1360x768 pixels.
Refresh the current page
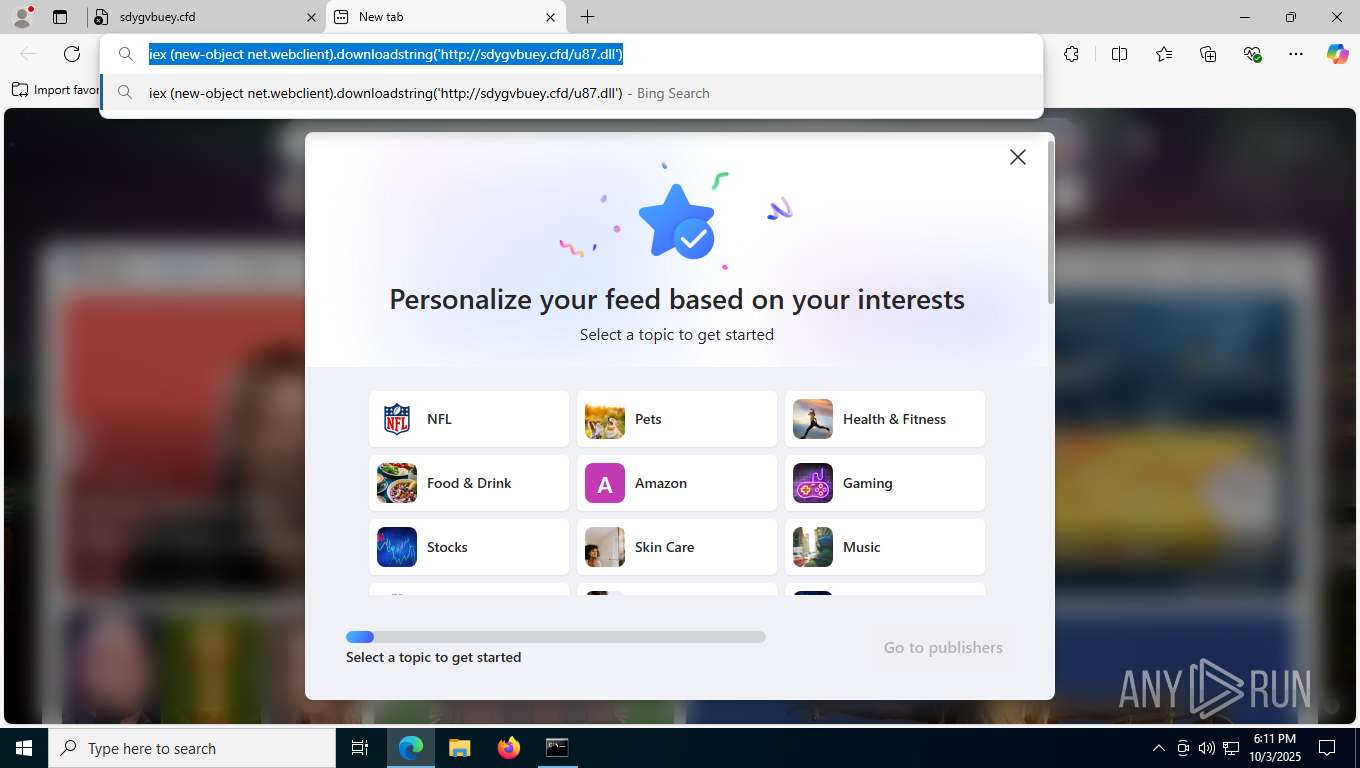click(x=72, y=54)
